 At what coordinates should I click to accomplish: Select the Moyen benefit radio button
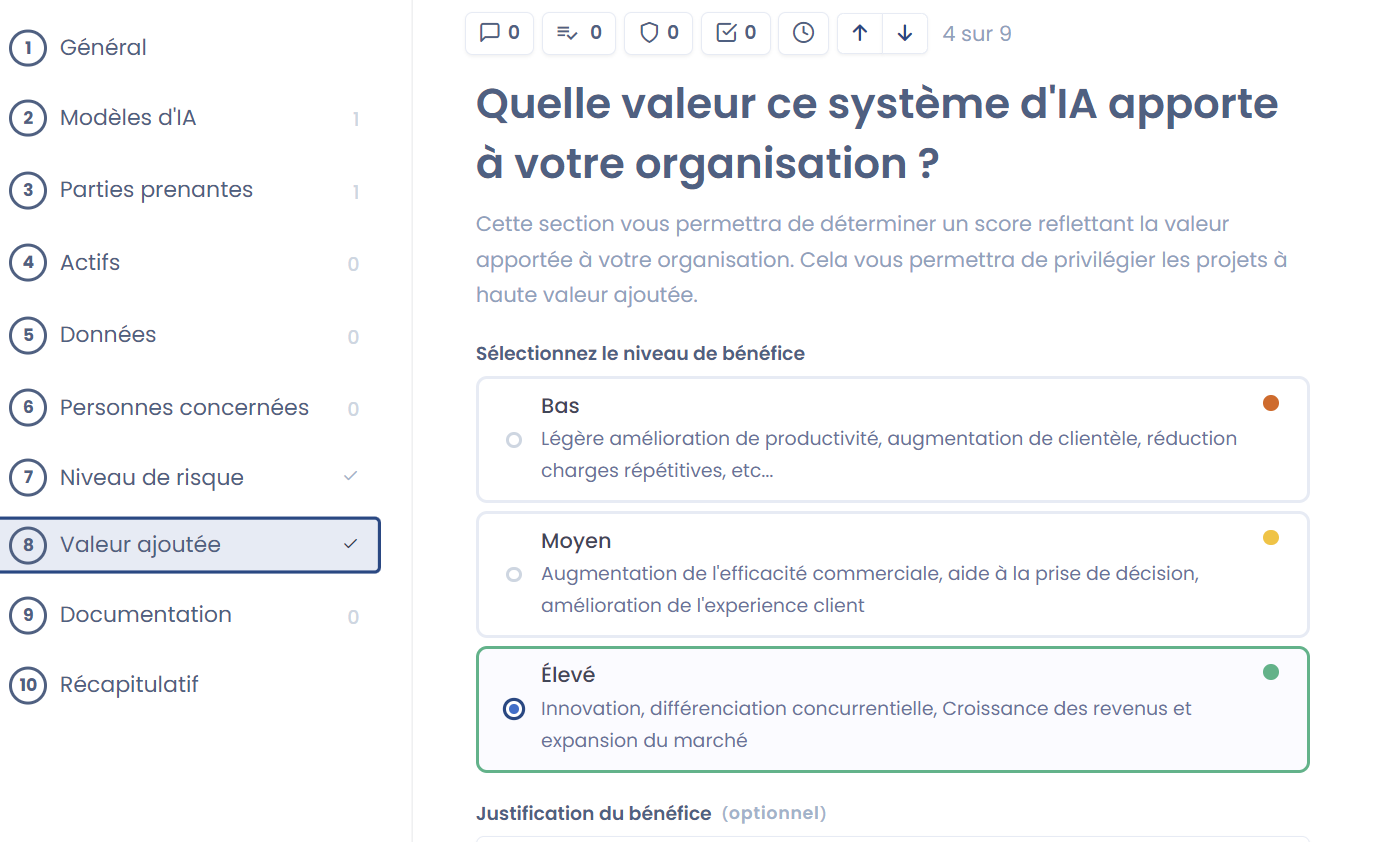click(x=514, y=575)
